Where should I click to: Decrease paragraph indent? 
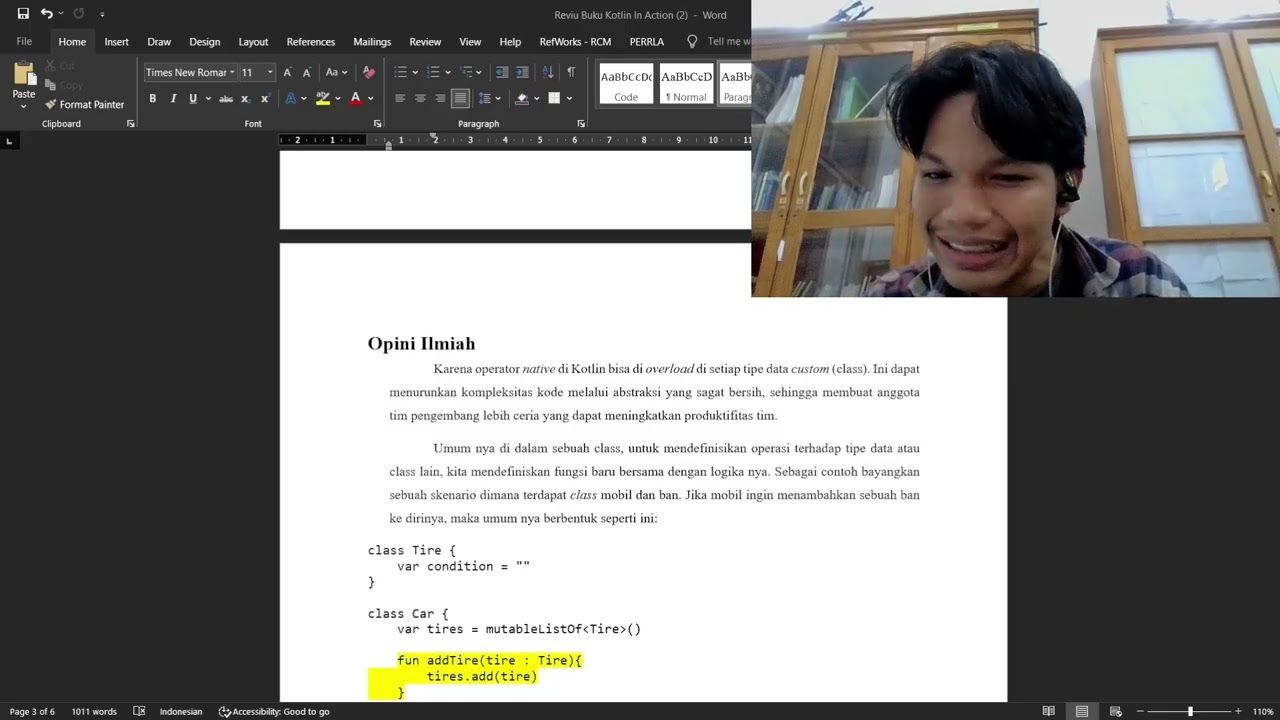click(x=502, y=72)
